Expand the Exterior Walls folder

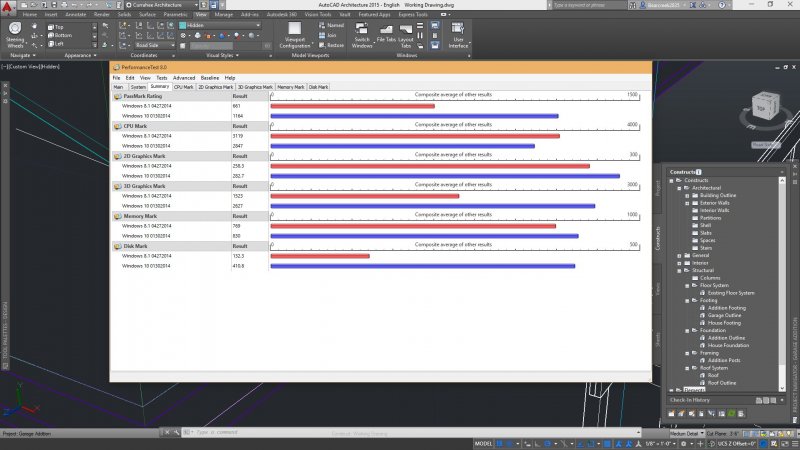(x=687, y=203)
